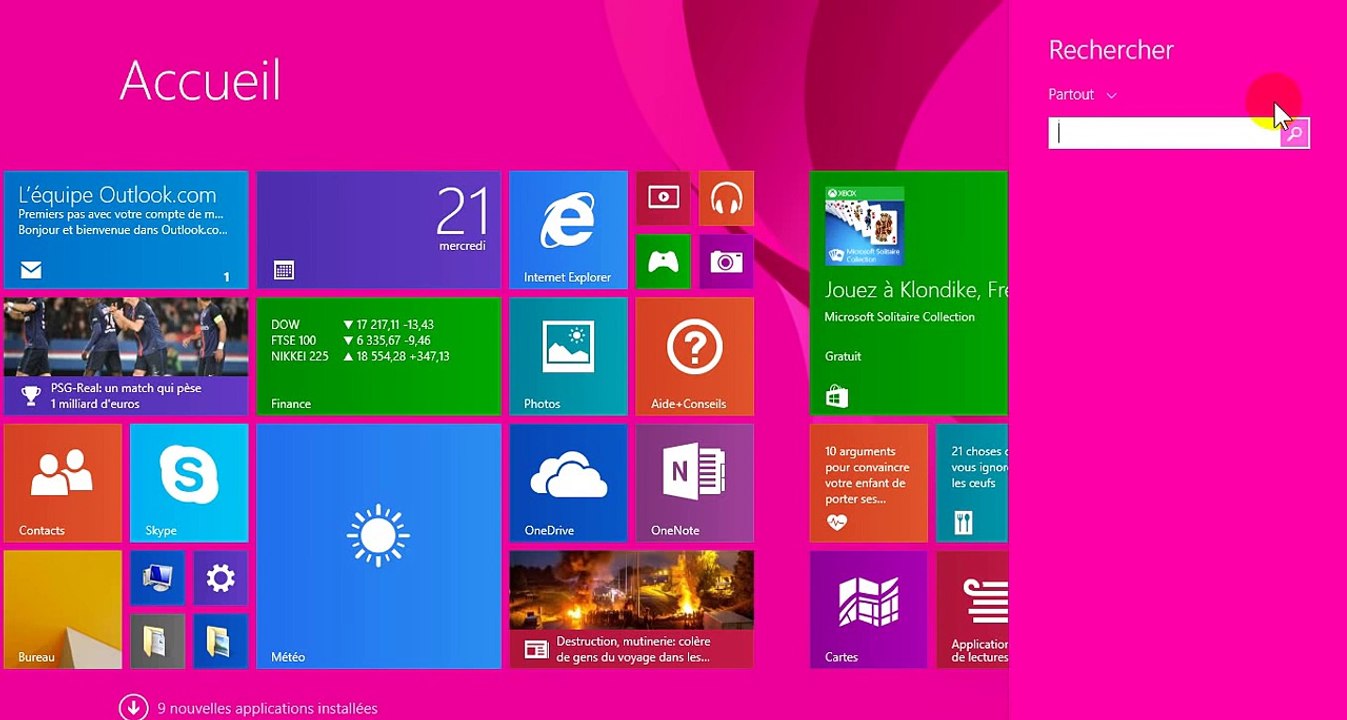Open the L'équipe Outlook.com mail tile

point(126,230)
